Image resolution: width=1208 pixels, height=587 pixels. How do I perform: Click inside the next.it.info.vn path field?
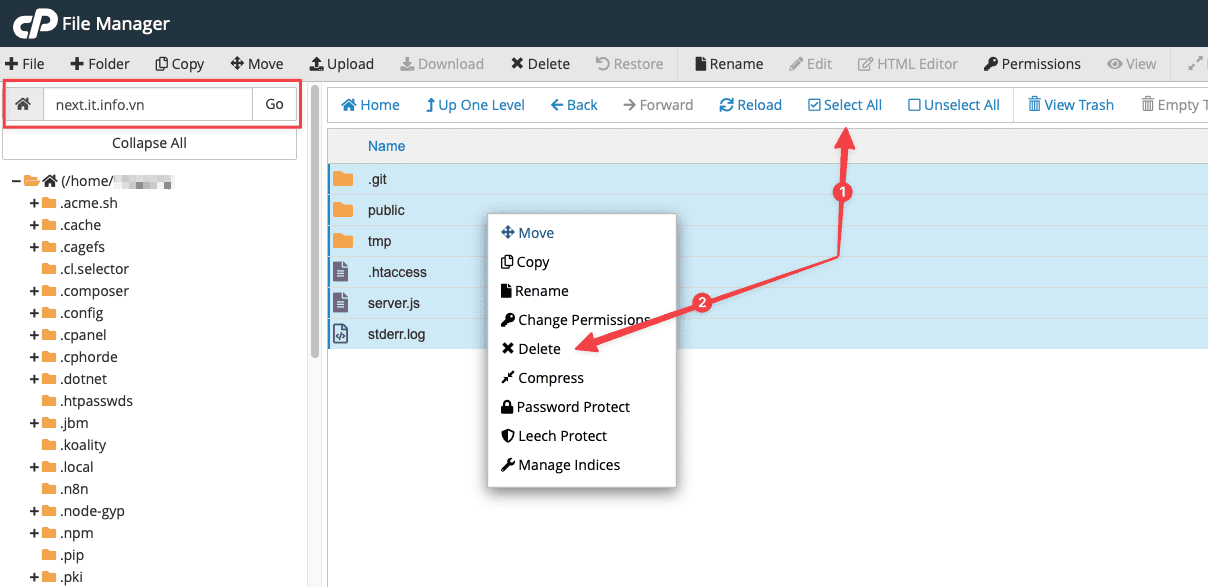(x=150, y=103)
